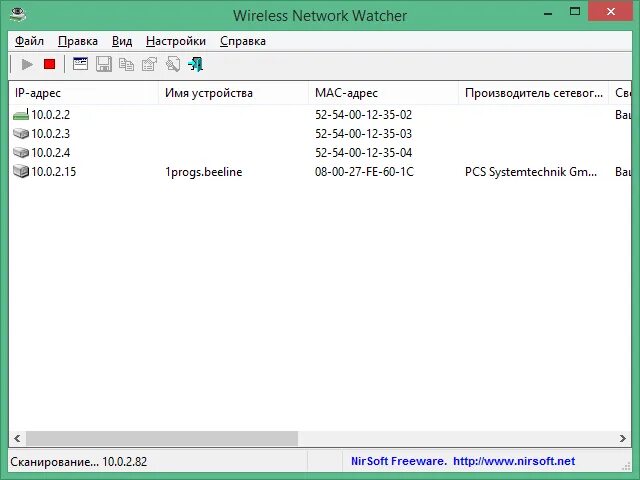
Task: Stop scanning with the red square button
Action: (49, 64)
